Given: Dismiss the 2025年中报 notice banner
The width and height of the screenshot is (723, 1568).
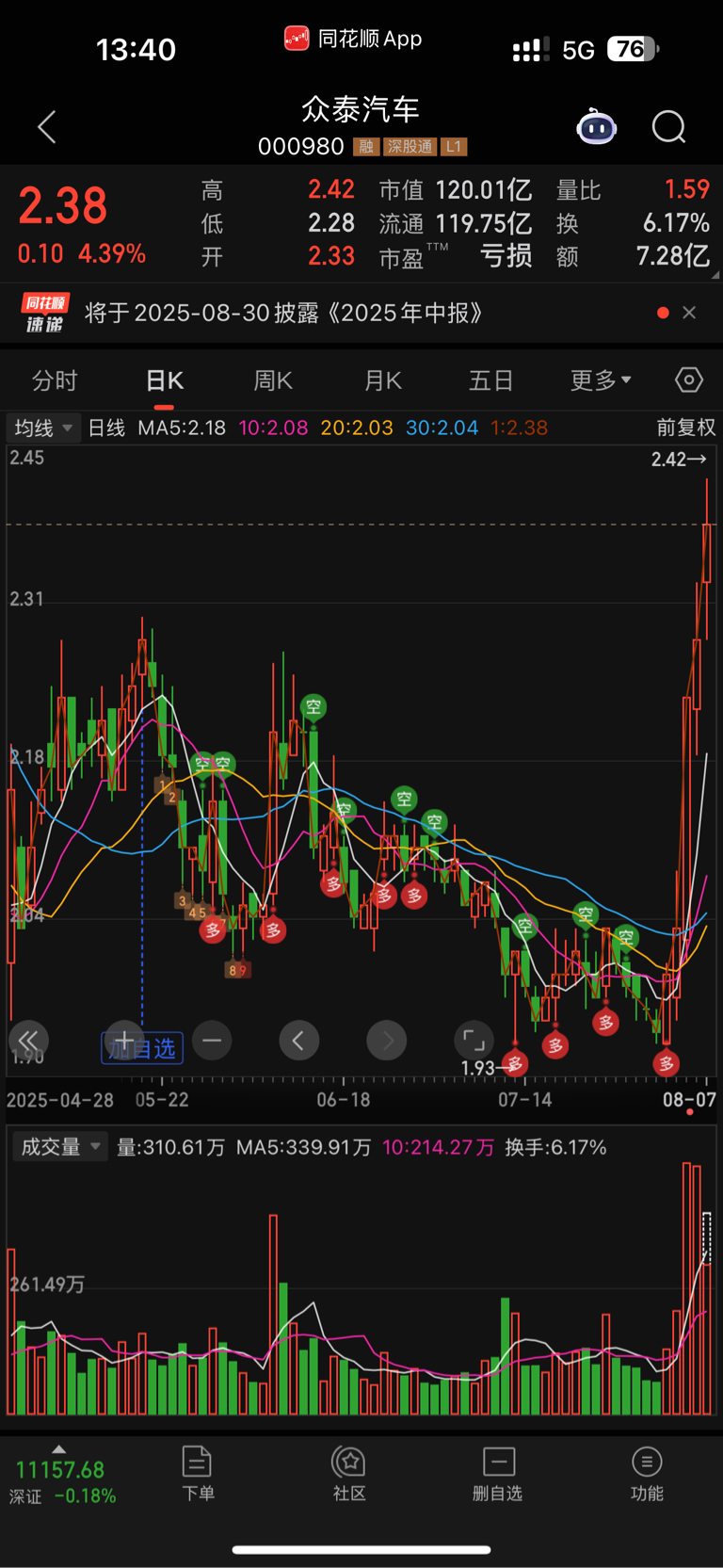Looking at the screenshot, I should point(689,313).
